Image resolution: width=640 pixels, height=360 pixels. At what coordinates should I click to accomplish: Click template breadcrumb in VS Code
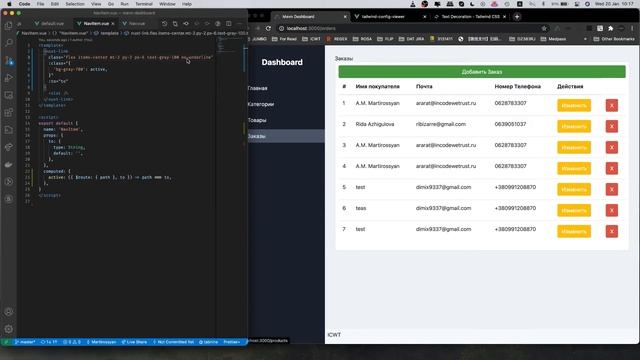107,33
